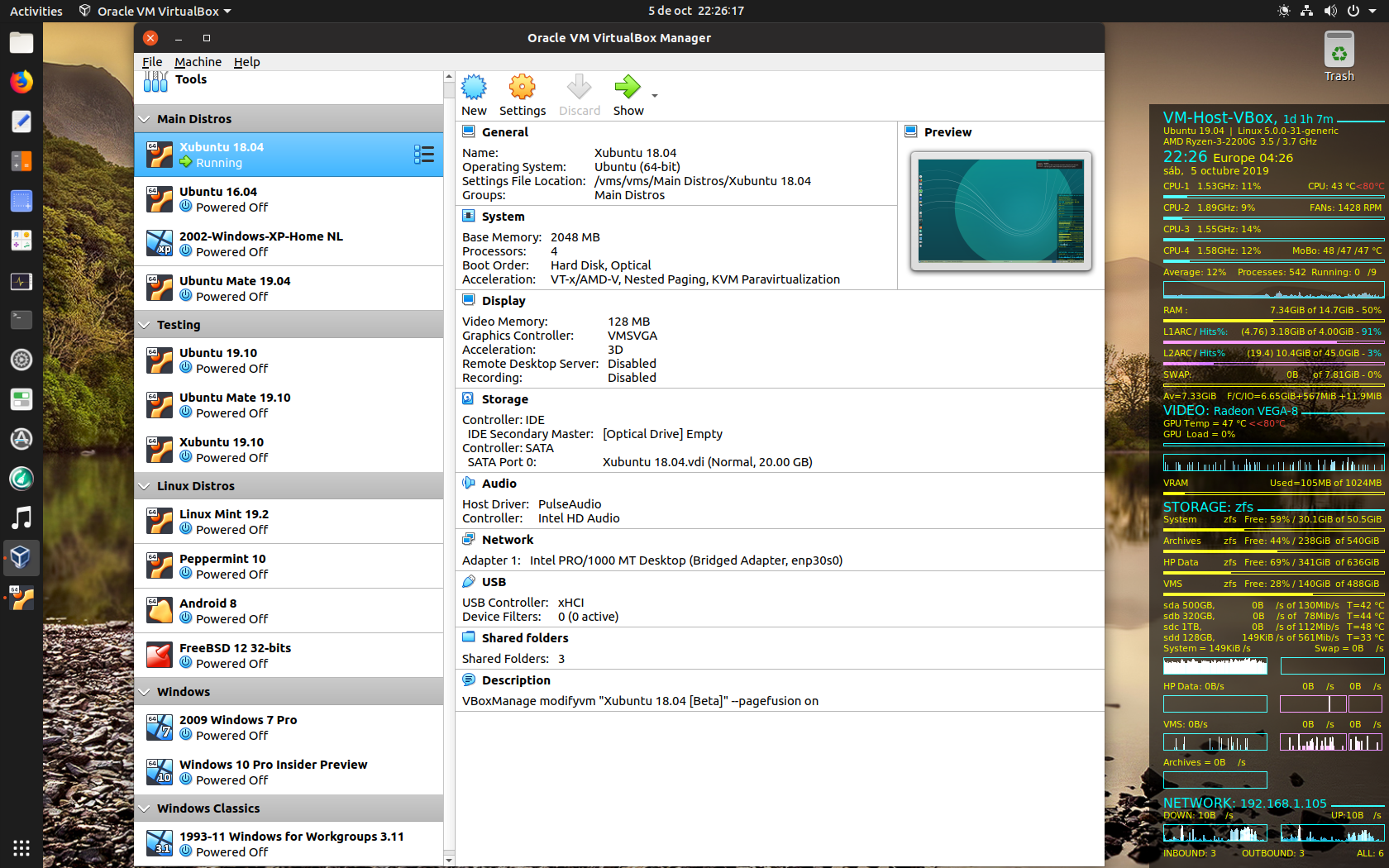This screenshot has height=868, width=1389.
Task: Select the Linux Mint 19.2 machine
Action: coord(289,522)
